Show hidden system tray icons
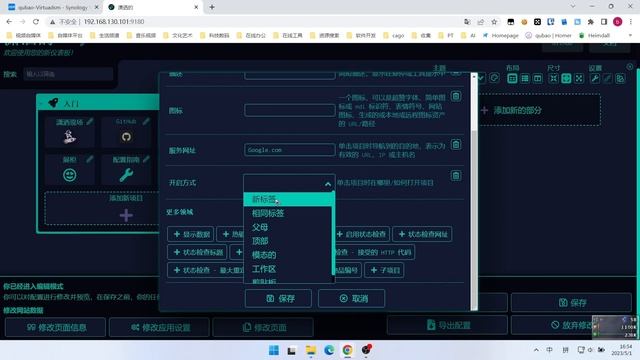The height and width of the screenshot is (360, 640). pos(536,350)
